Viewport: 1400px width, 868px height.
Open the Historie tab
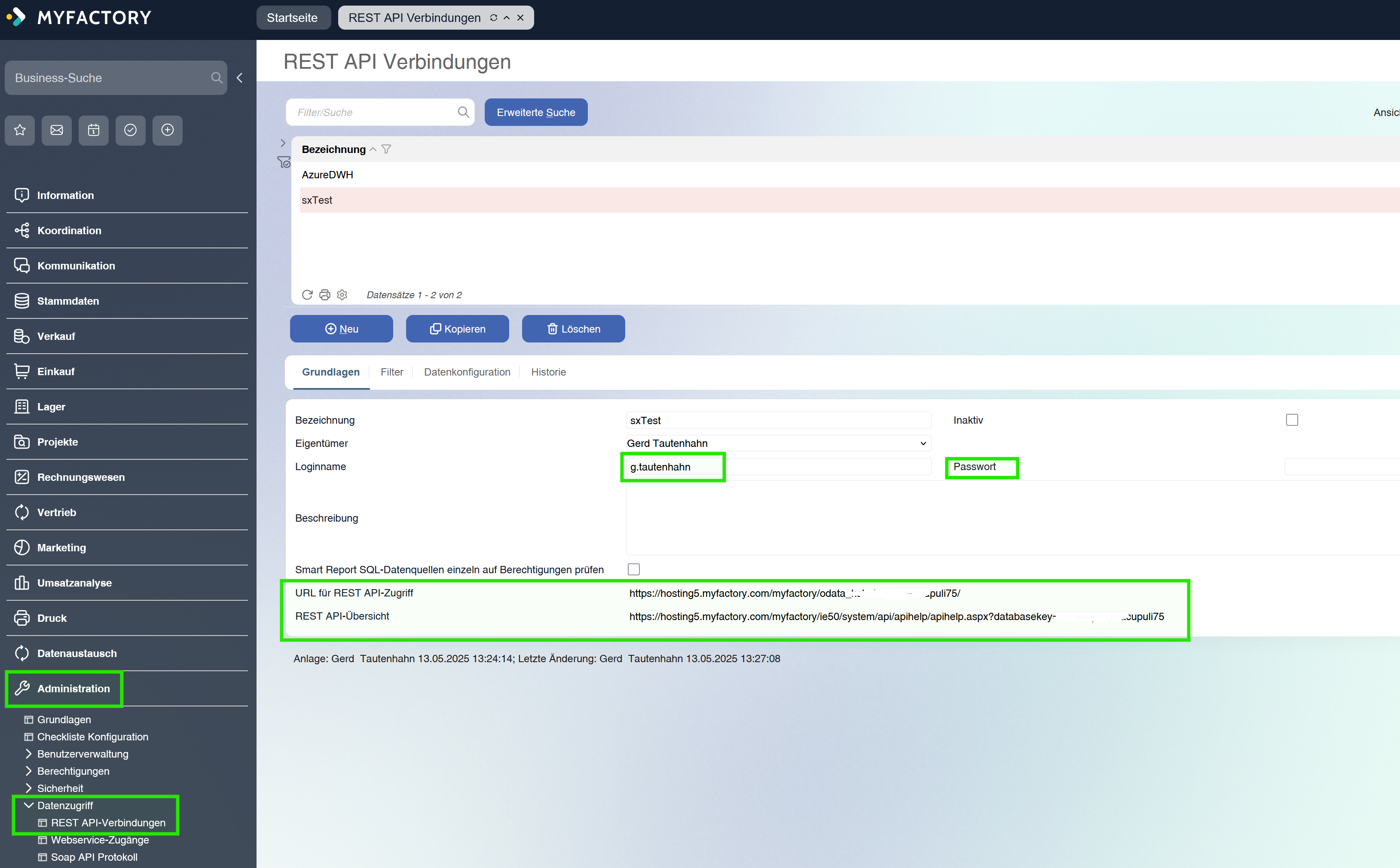[548, 372]
